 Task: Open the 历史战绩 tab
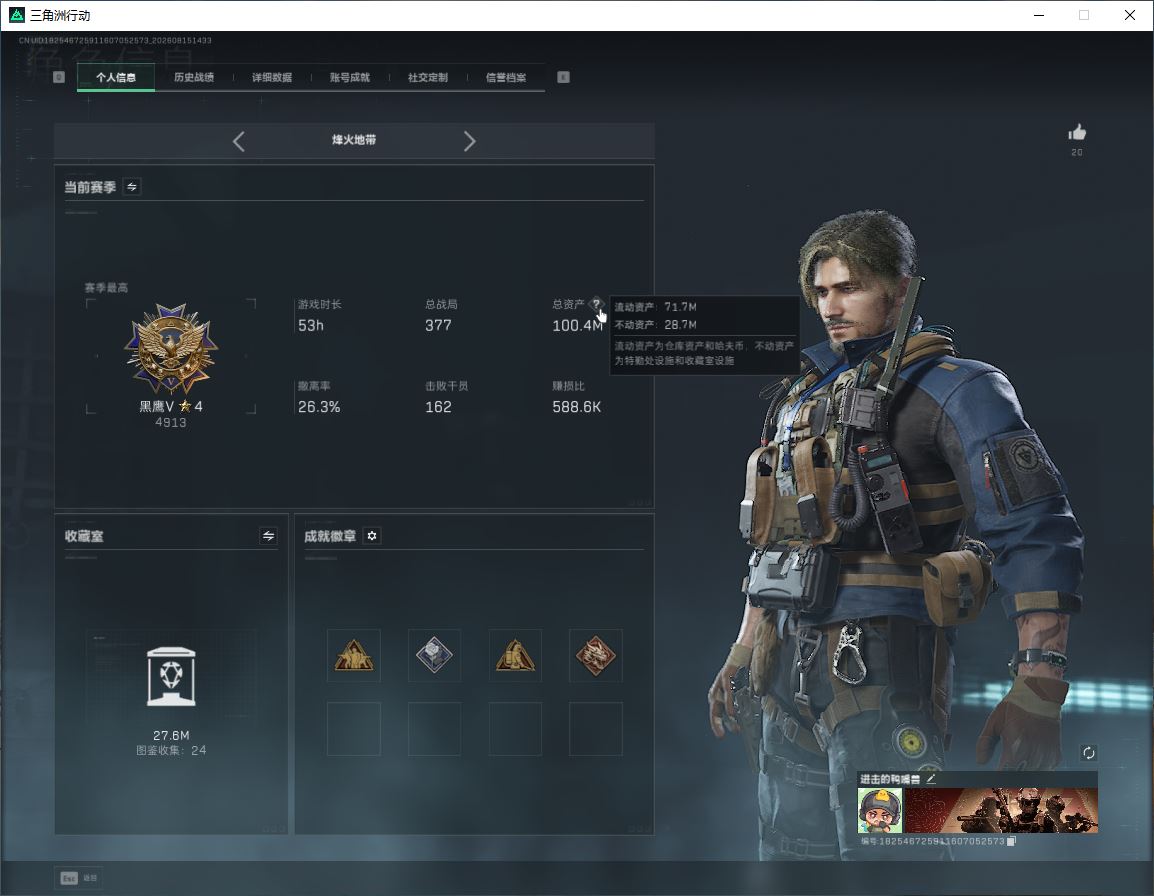point(194,77)
